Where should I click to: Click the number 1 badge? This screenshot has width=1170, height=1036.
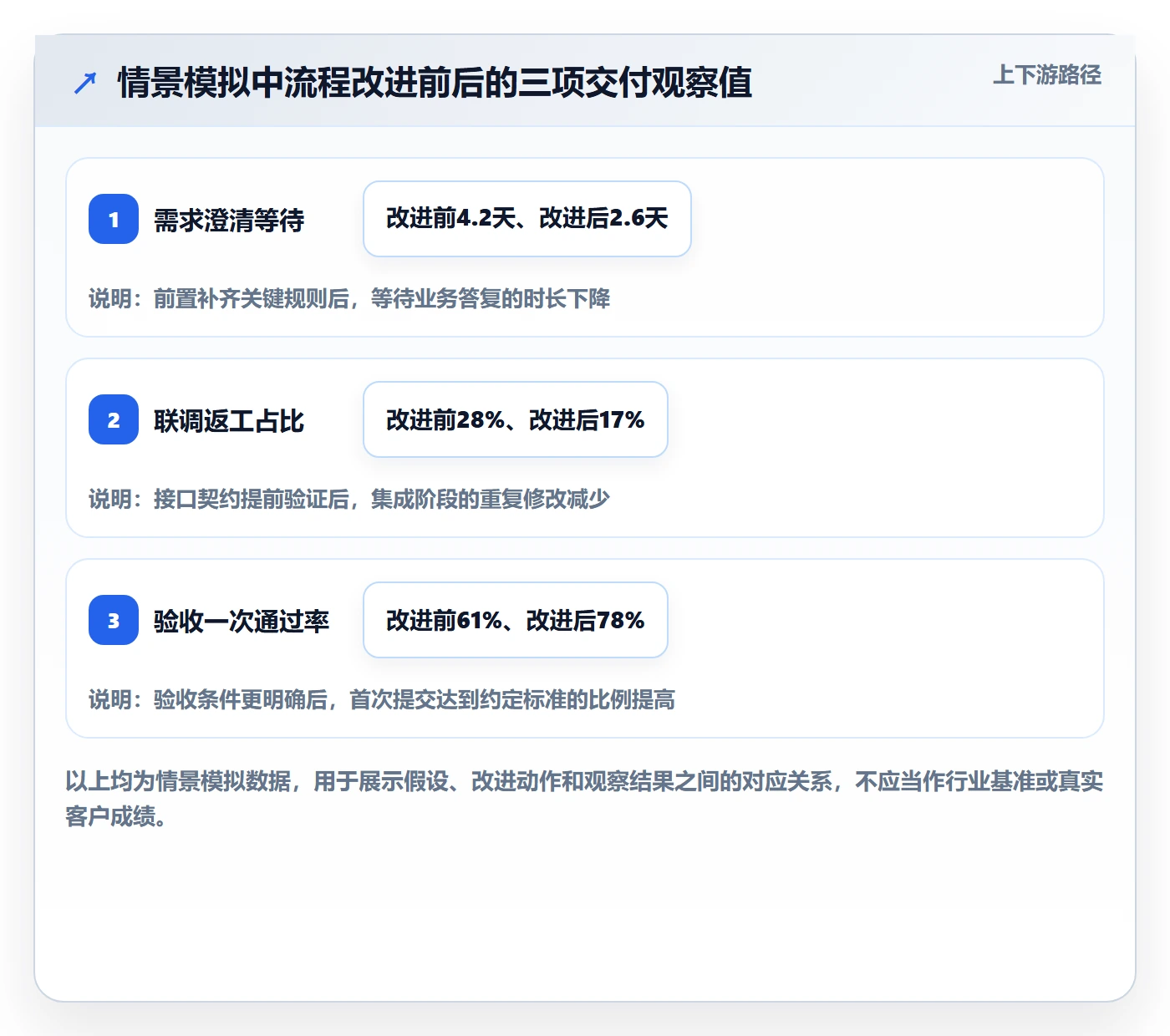114,219
